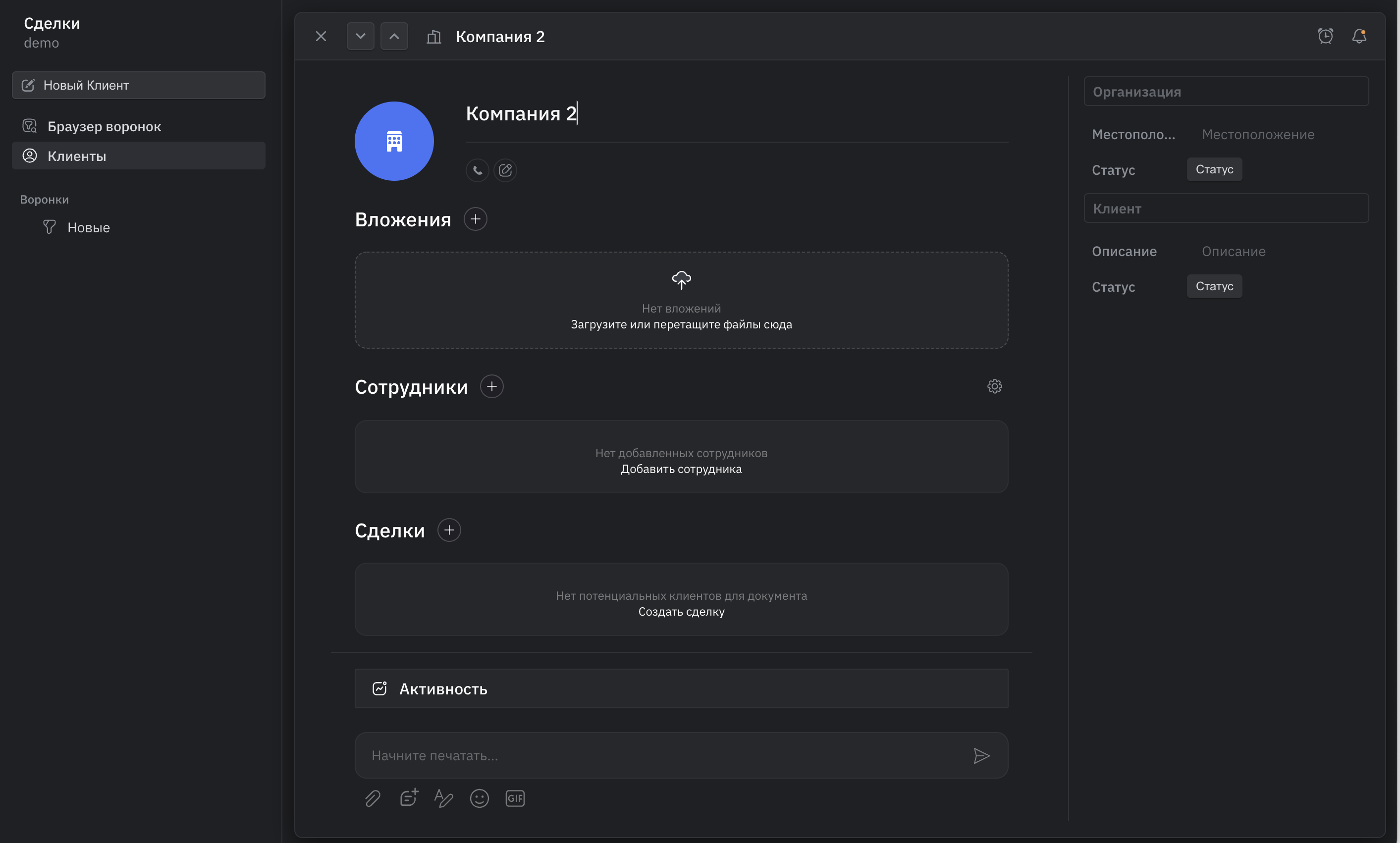Go to next record with down chevron
Screen dimensions: 1400x843
point(360,36)
